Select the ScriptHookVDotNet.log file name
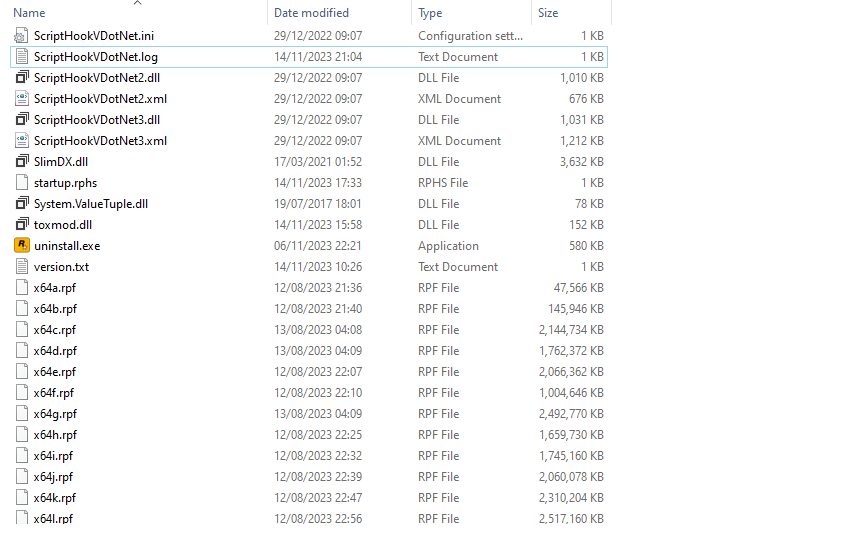862x536 pixels. pyautogui.click(x=95, y=57)
